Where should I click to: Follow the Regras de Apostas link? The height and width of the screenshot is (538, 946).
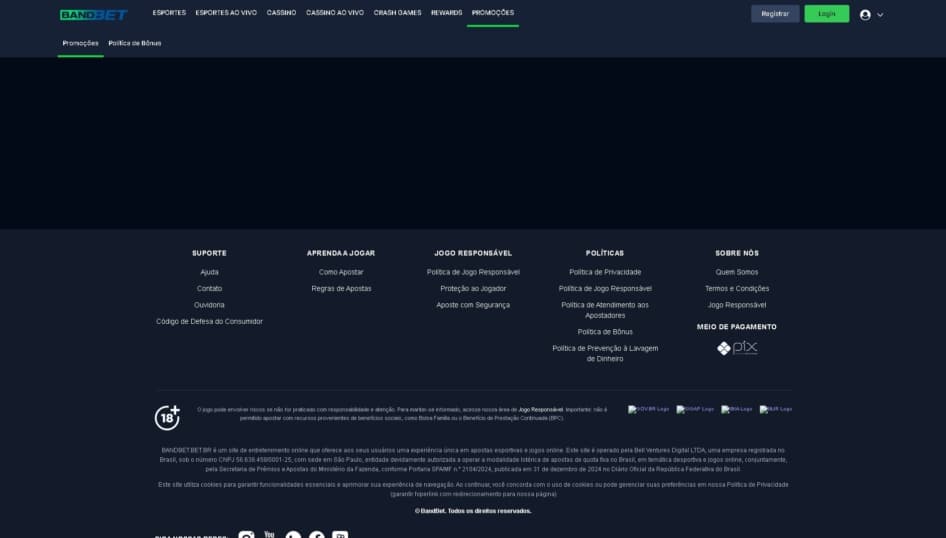[341, 289]
